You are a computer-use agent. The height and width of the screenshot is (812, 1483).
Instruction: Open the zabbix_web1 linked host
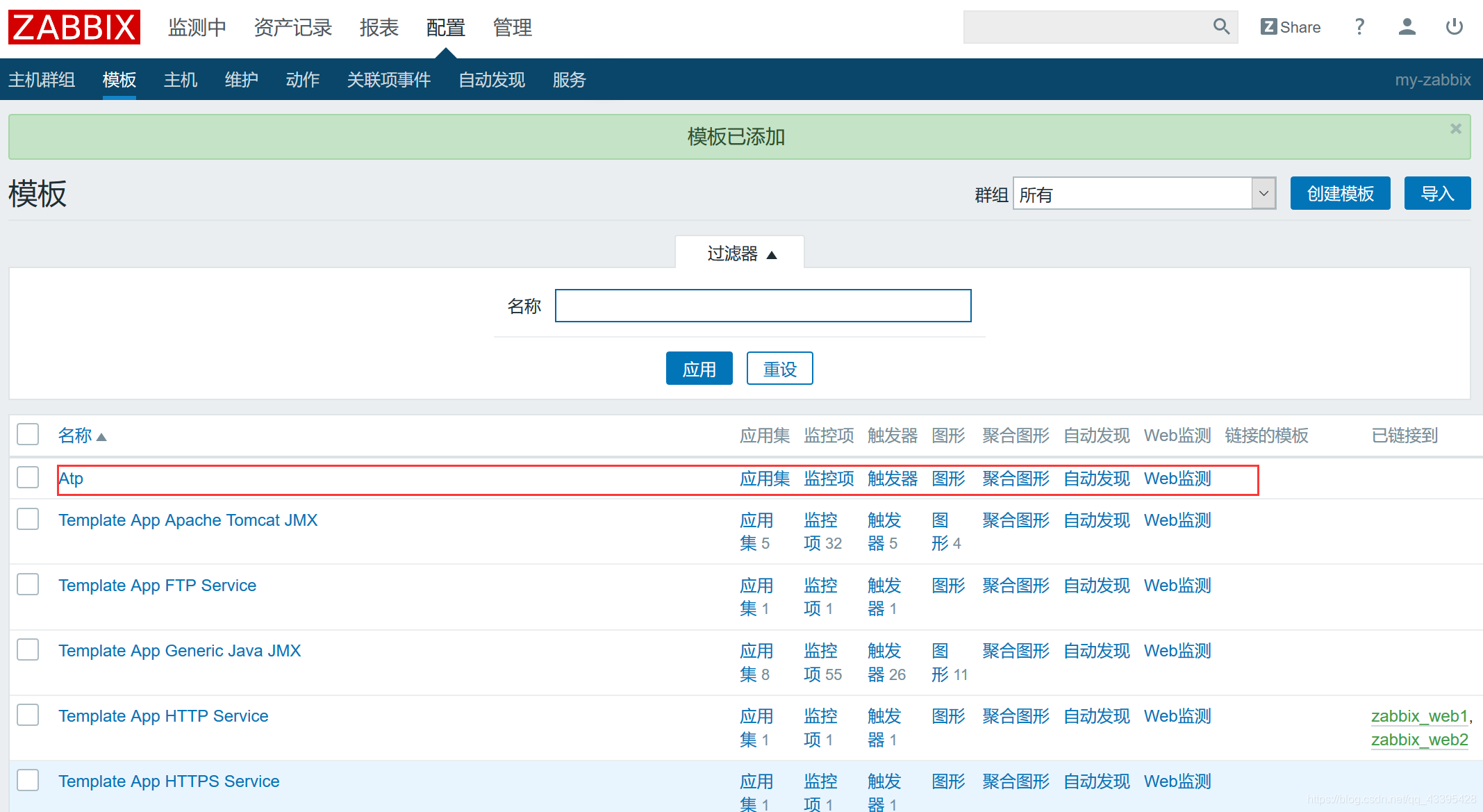[1419, 716]
